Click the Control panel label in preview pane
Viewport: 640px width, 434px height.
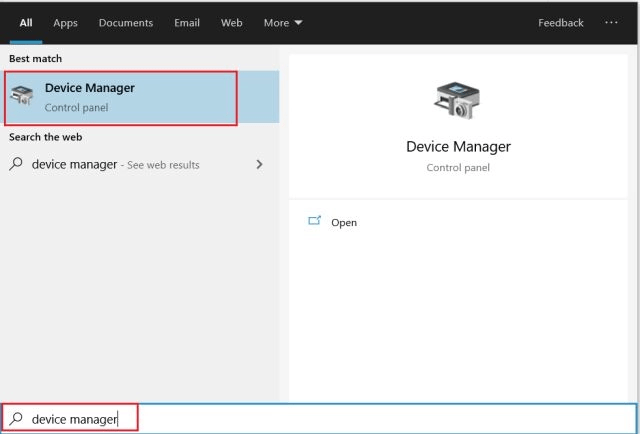click(458, 168)
